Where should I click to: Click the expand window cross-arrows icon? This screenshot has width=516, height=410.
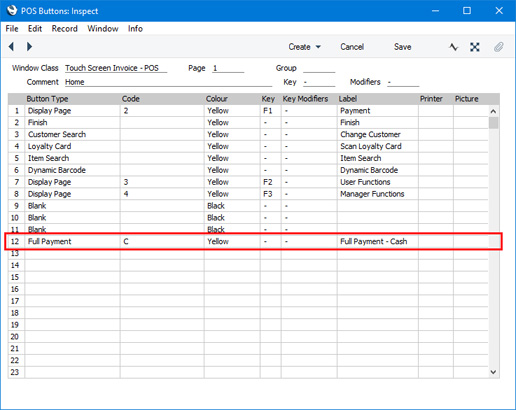(475, 47)
